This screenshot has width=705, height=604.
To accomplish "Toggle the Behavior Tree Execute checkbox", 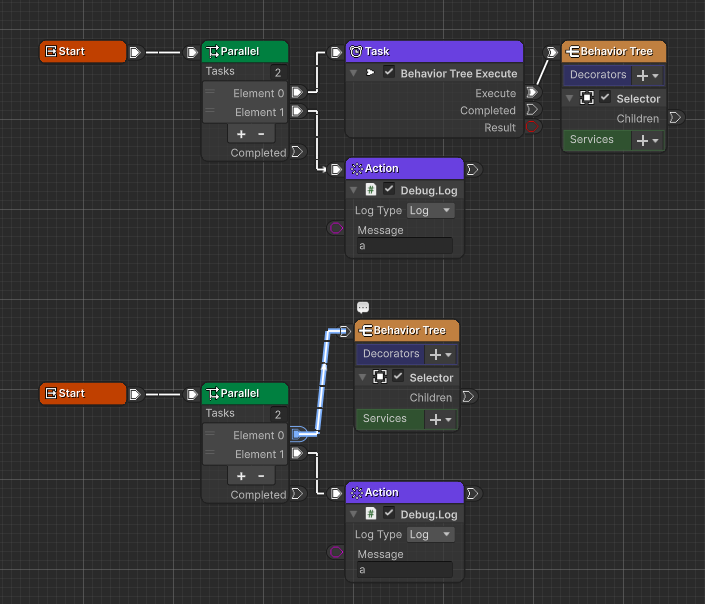I will [389, 73].
